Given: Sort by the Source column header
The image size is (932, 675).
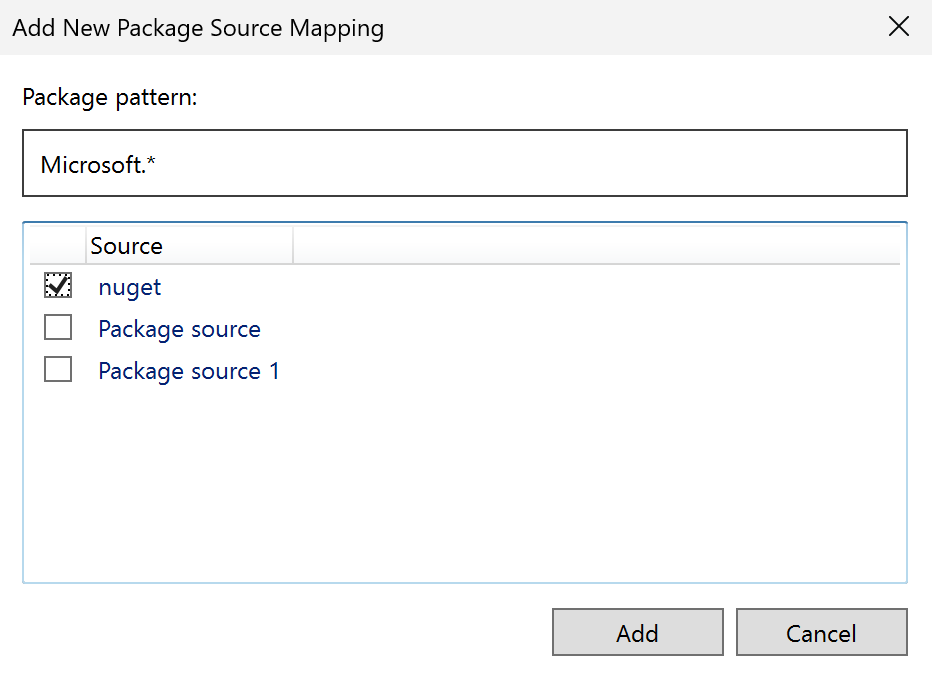Looking at the screenshot, I should pyautogui.click(x=188, y=246).
